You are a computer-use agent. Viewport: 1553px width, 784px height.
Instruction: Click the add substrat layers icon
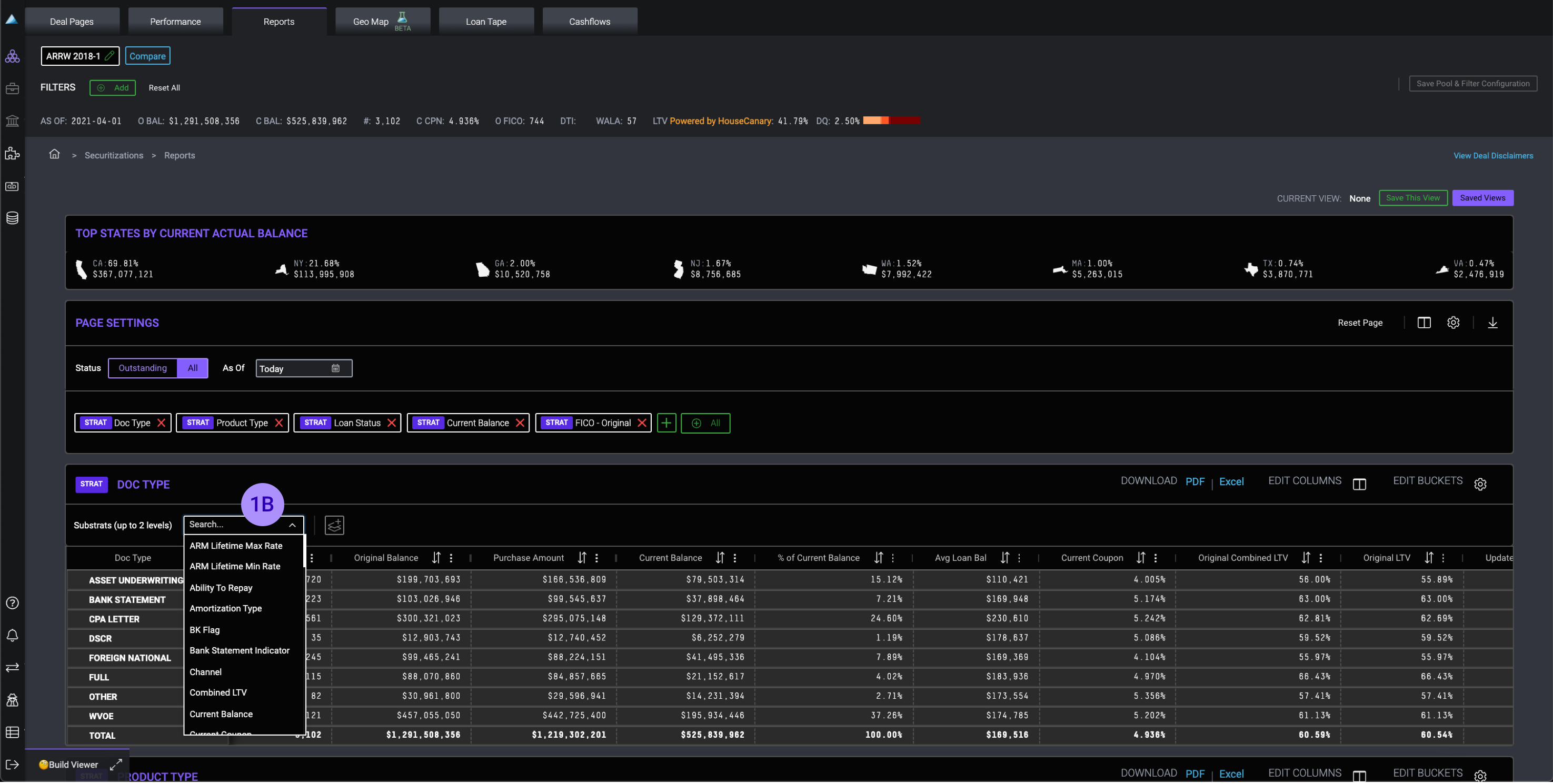pos(334,526)
